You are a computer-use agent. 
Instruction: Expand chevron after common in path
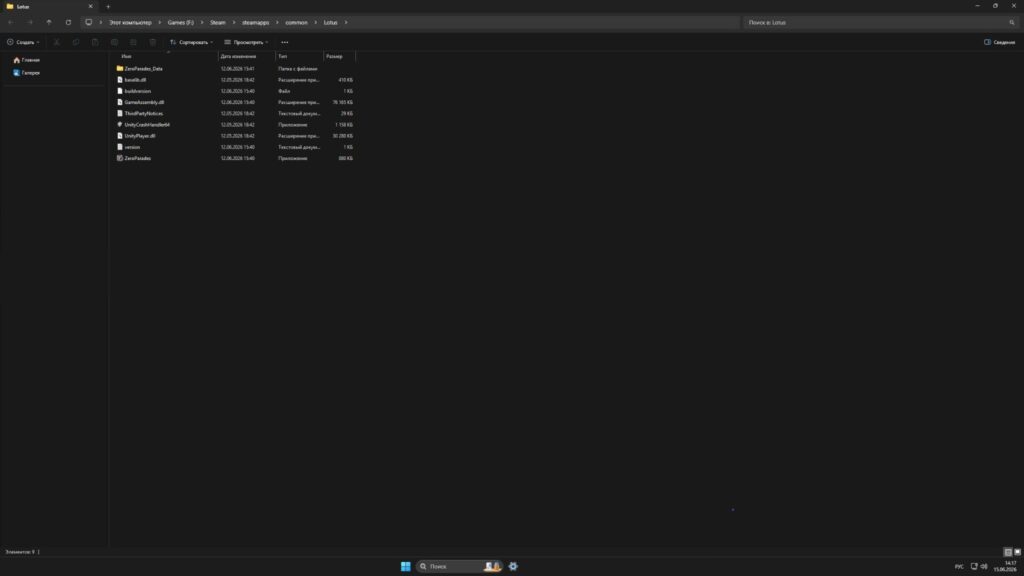pos(315,22)
